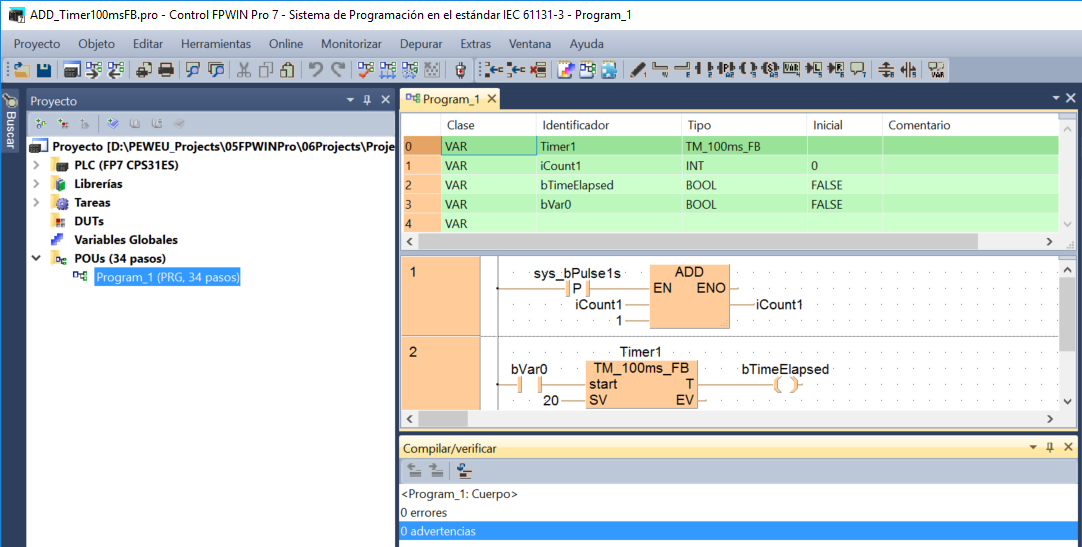Viewport: 1082px width, 547px height.
Task: Open the Proyecto panel dropdown arrow
Action: point(350,100)
